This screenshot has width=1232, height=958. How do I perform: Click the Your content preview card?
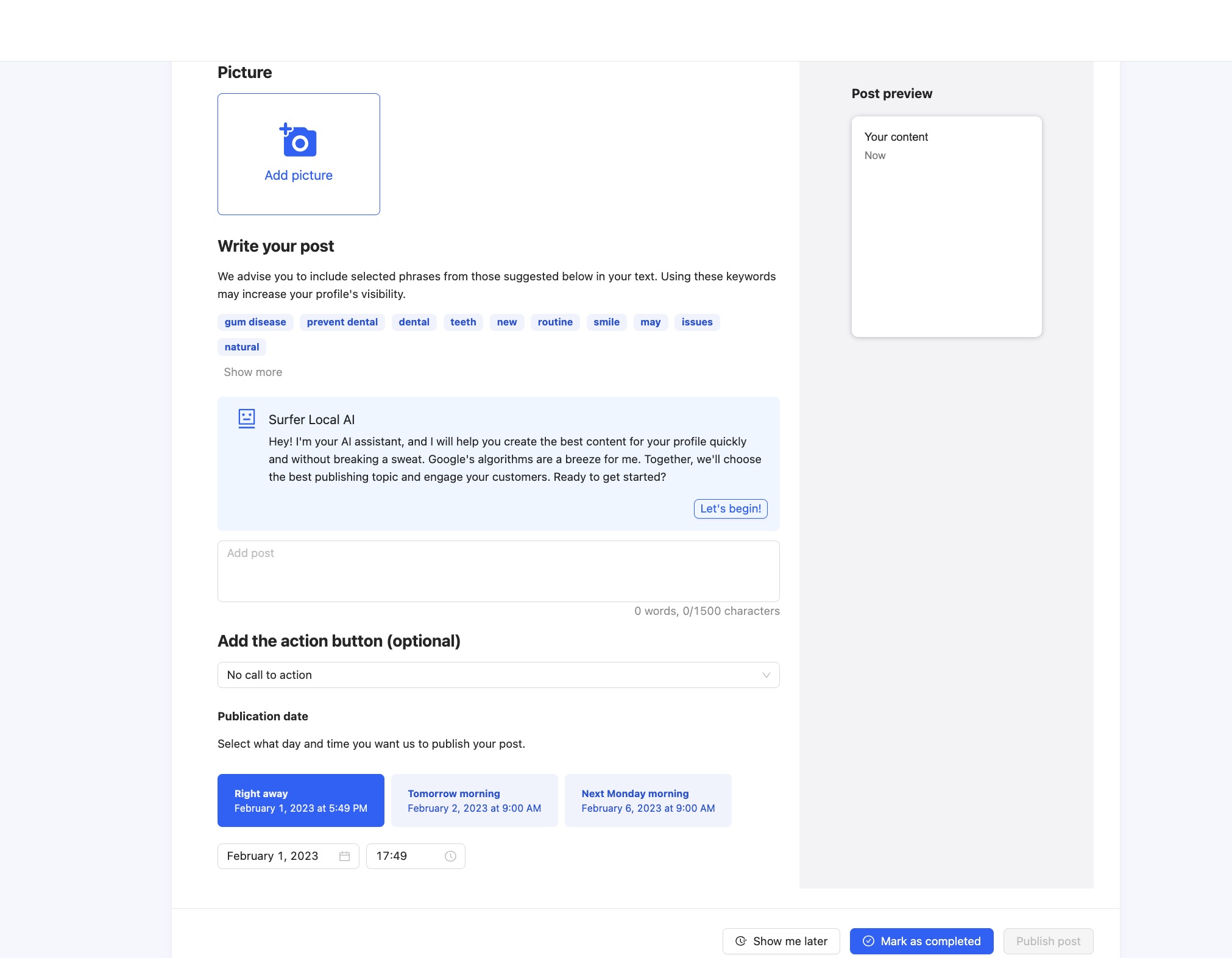[946, 226]
